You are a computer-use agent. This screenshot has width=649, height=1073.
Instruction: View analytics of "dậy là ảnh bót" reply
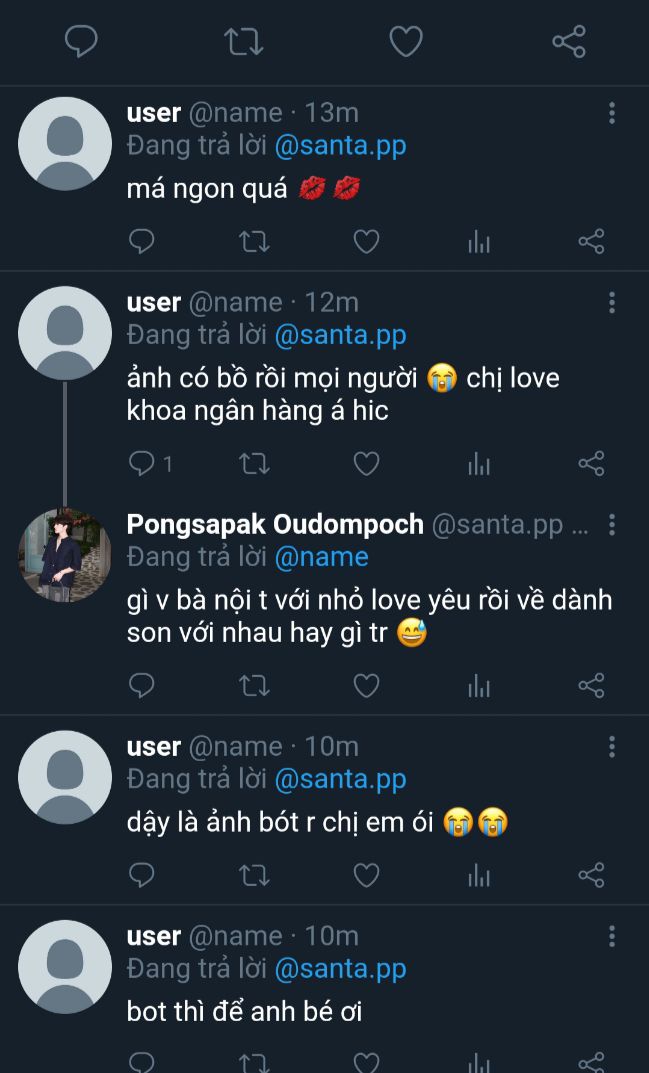tap(479, 875)
